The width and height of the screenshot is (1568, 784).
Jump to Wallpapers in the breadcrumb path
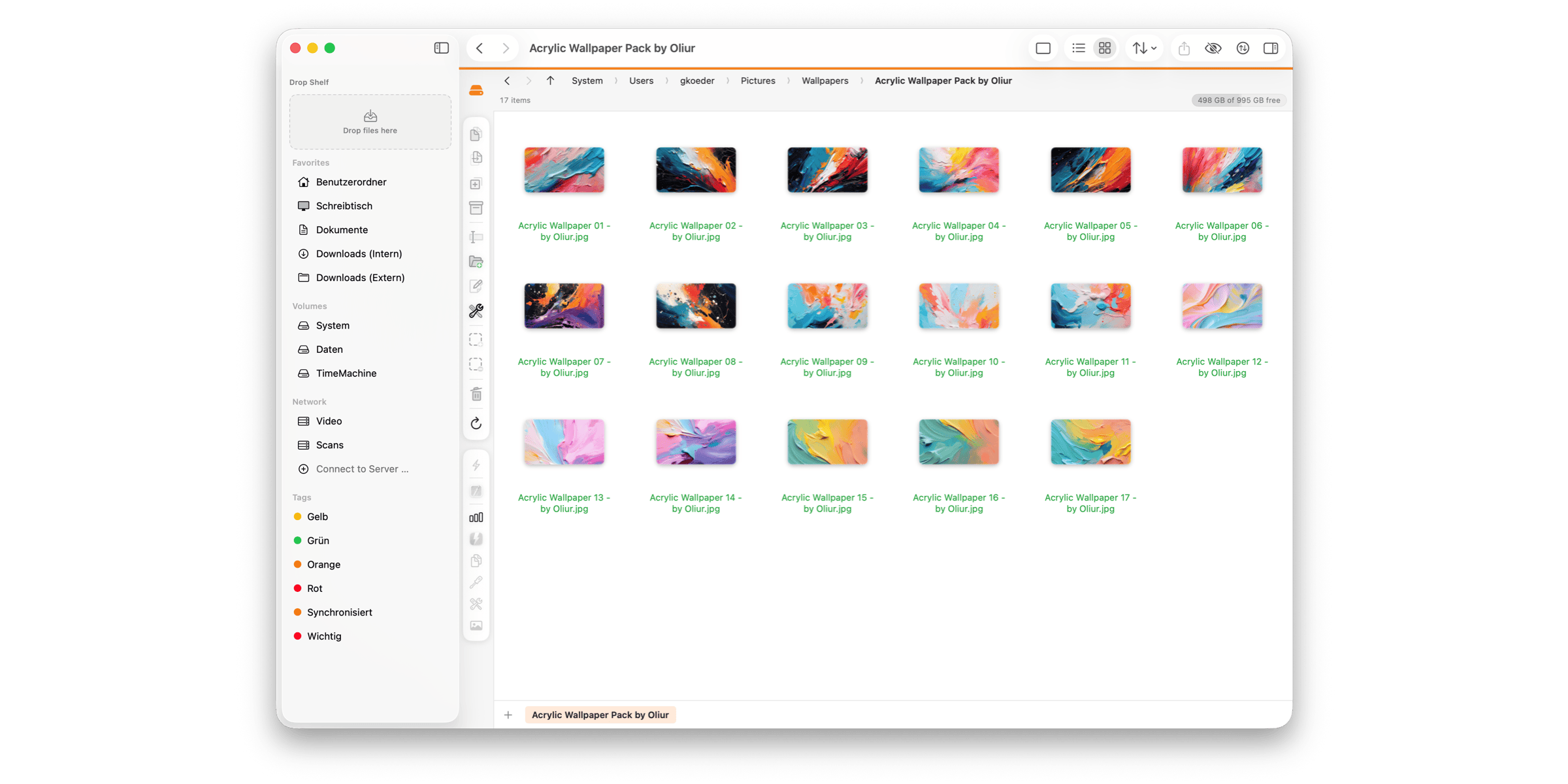coord(825,80)
